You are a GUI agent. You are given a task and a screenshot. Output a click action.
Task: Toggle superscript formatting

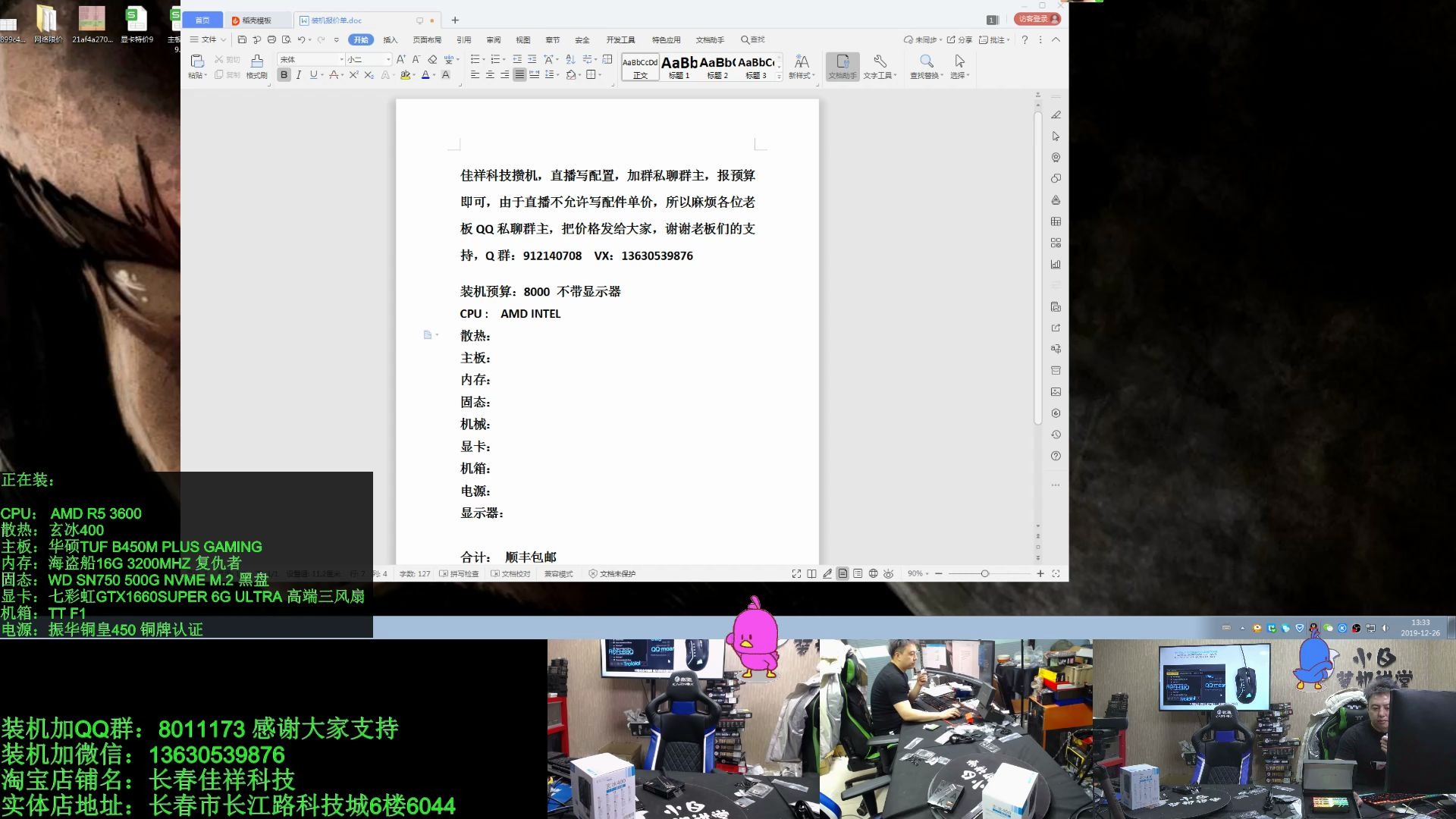coord(353,75)
